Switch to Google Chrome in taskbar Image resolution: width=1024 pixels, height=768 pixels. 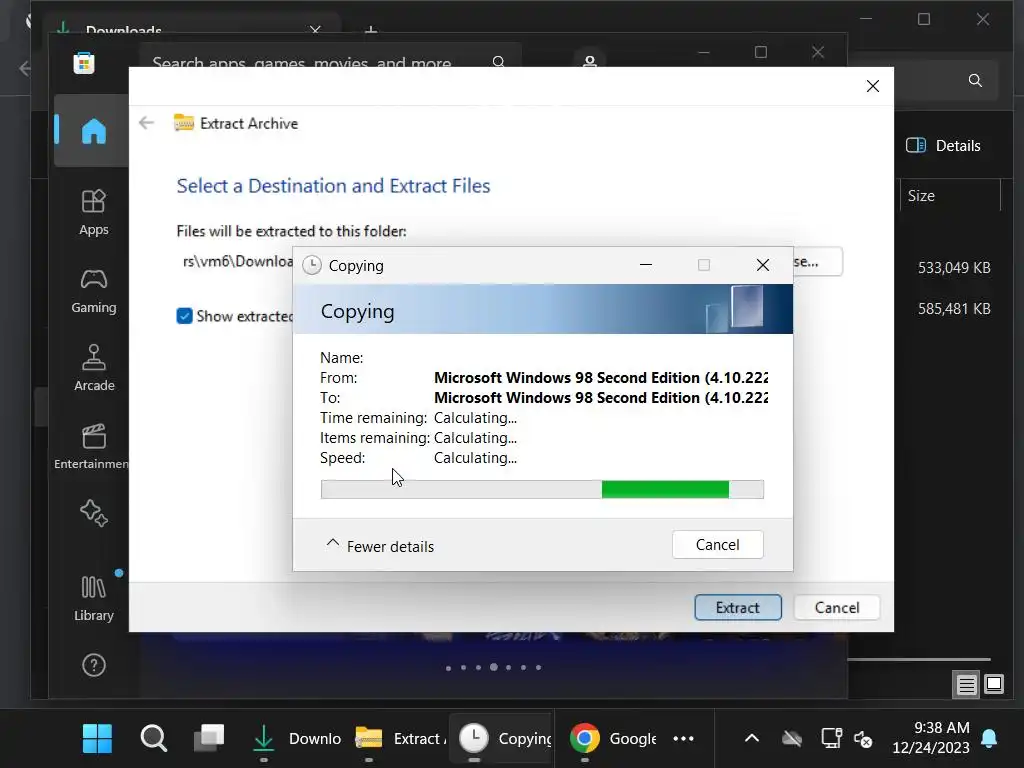pyautogui.click(x=612, y=738)
